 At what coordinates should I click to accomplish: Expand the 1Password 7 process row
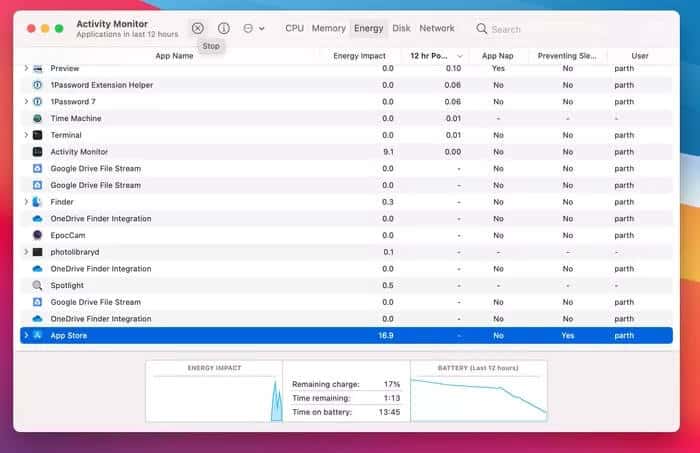[26, 102]
